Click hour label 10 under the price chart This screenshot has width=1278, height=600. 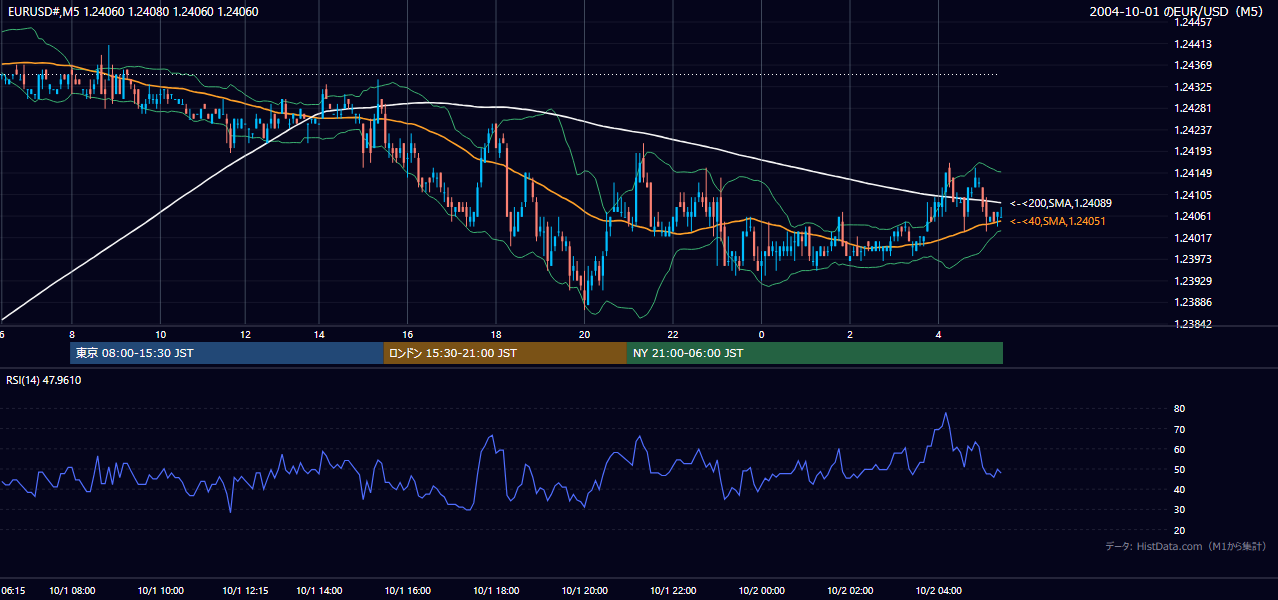coord(160,334)
